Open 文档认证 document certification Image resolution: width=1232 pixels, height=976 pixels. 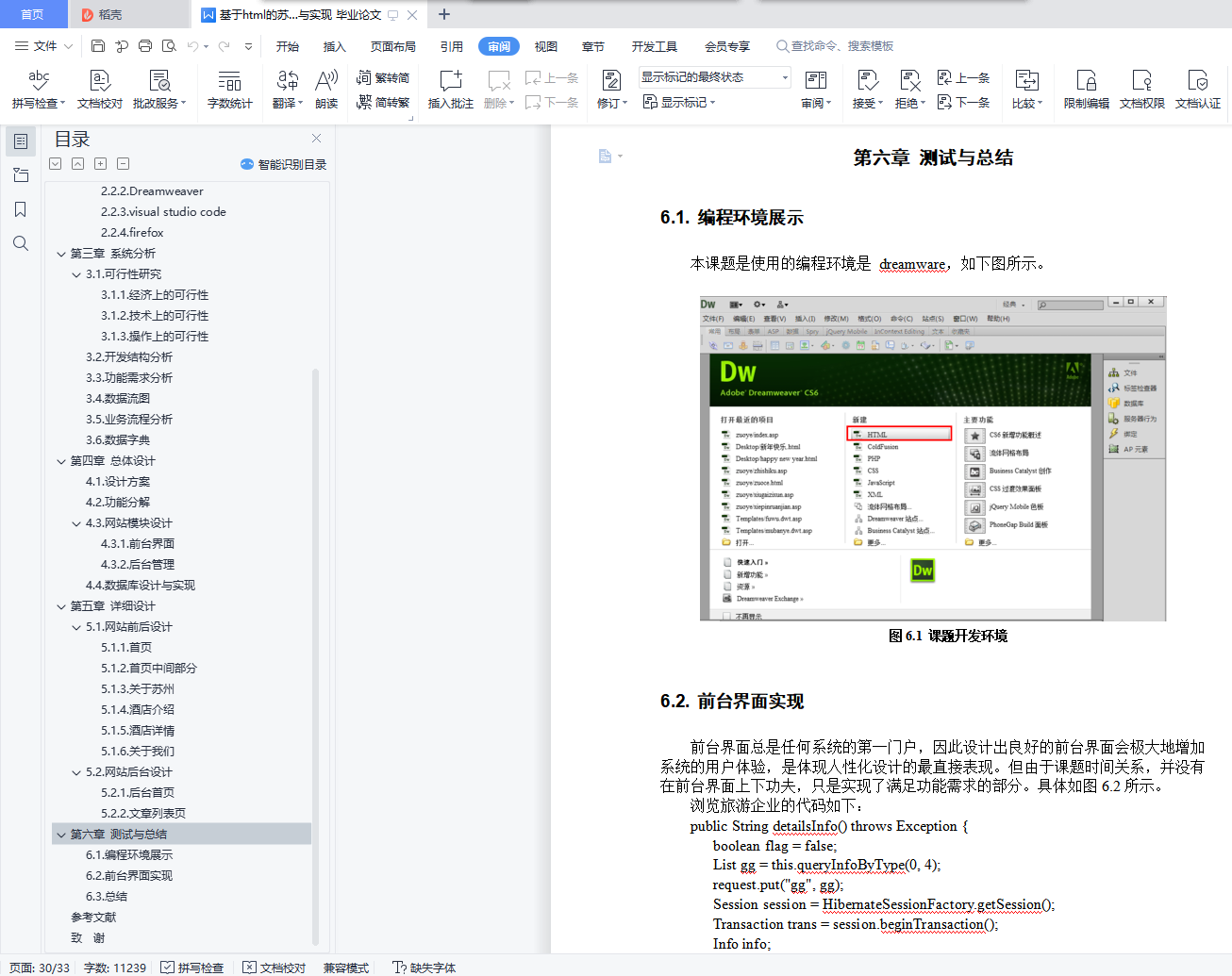pos(1198,90)
